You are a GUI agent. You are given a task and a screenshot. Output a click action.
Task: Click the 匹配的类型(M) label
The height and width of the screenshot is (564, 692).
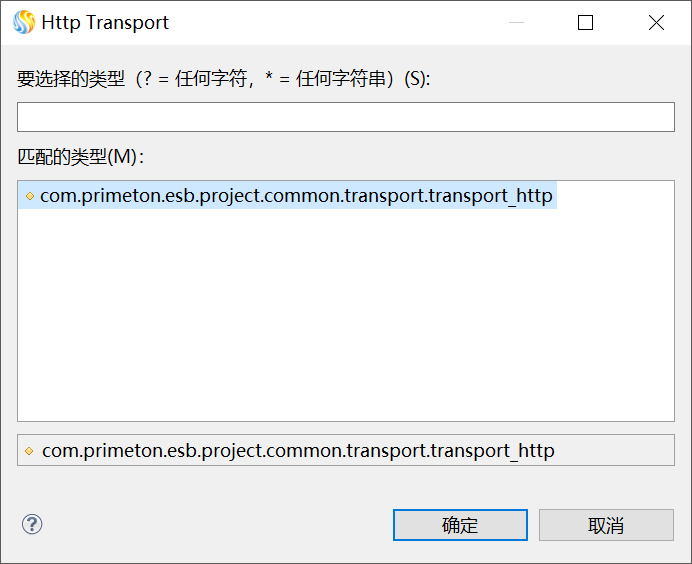81,157
